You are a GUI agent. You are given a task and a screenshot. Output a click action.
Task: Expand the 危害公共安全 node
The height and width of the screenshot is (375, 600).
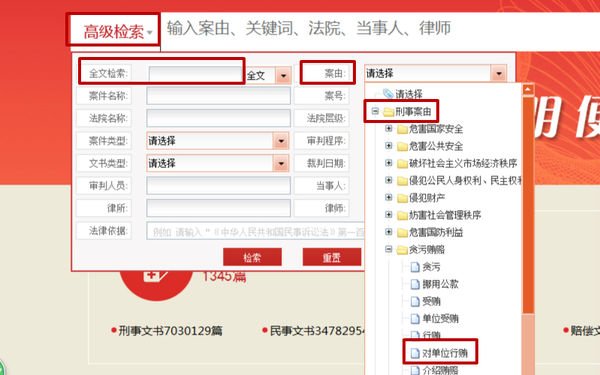coord(388,146)
